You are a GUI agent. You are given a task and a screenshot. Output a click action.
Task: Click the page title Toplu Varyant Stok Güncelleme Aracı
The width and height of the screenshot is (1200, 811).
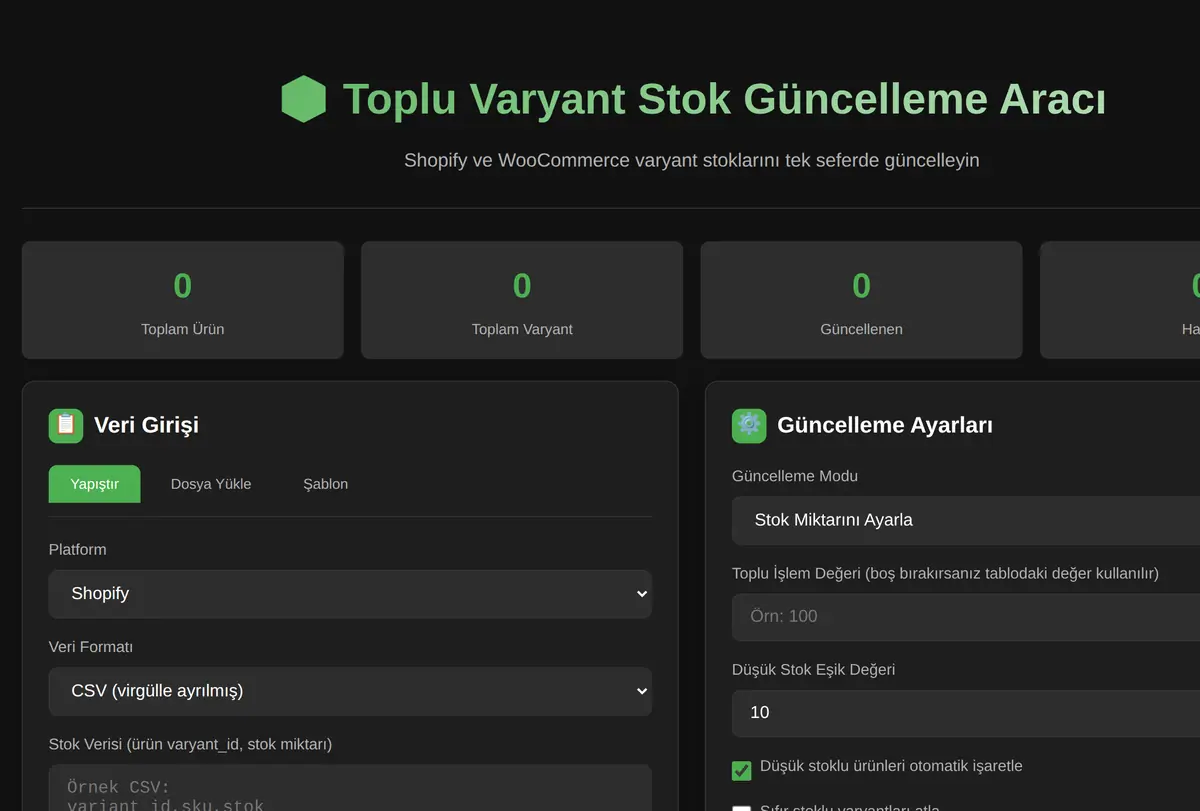pyautogui.click(x=725, y=100)
